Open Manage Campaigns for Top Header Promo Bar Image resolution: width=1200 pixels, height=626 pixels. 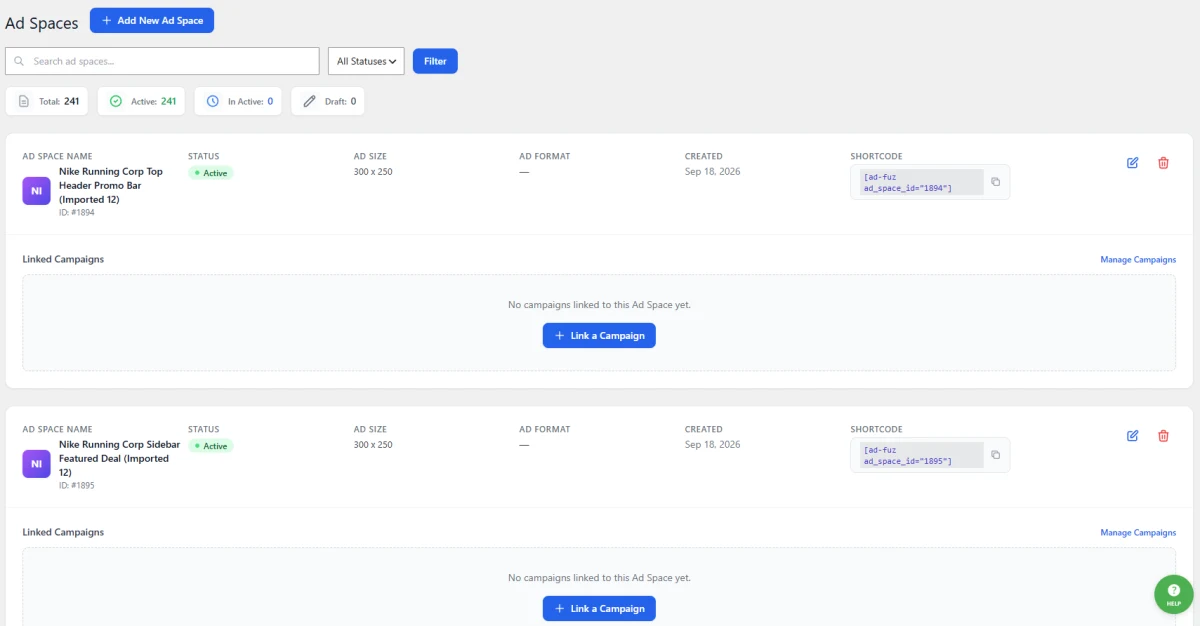pyautogui.click(x=1138, y=260)
